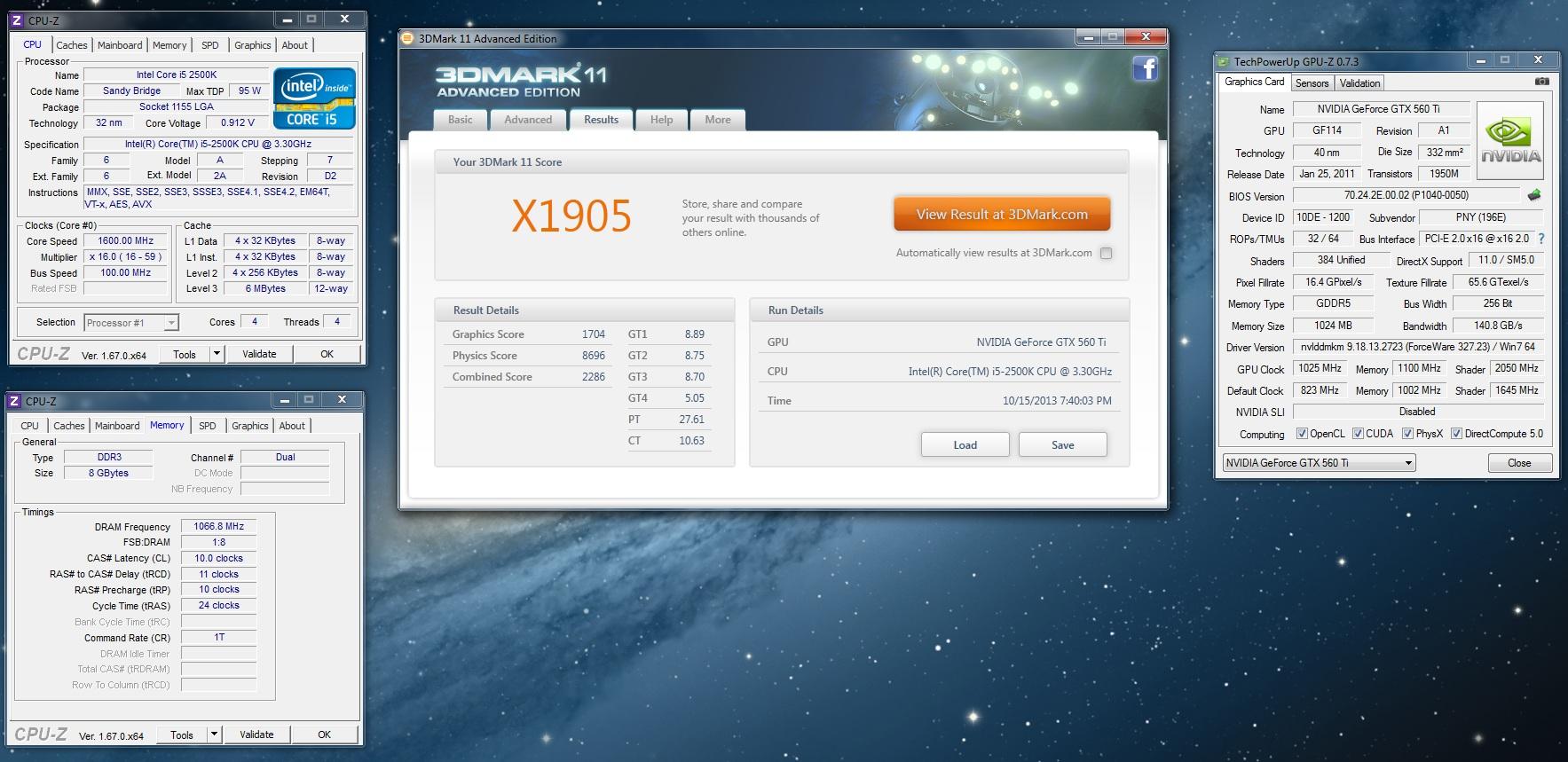Image resolution: width=1568 pixels, height=762 pixels.
Task: Click the X1905 score text
Action: [571, 216]
